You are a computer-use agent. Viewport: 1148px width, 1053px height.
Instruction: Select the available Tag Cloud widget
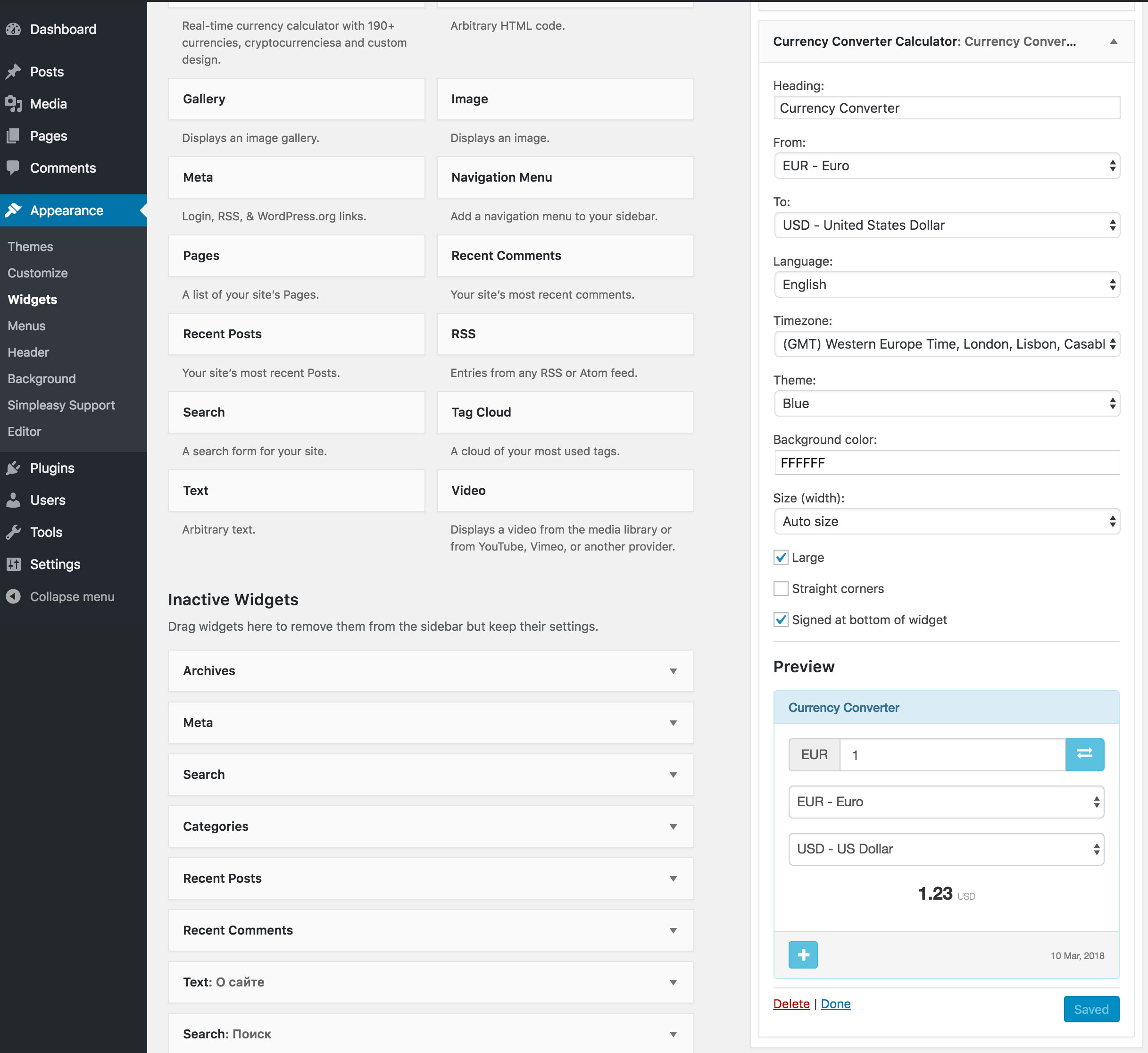point(565,412)
